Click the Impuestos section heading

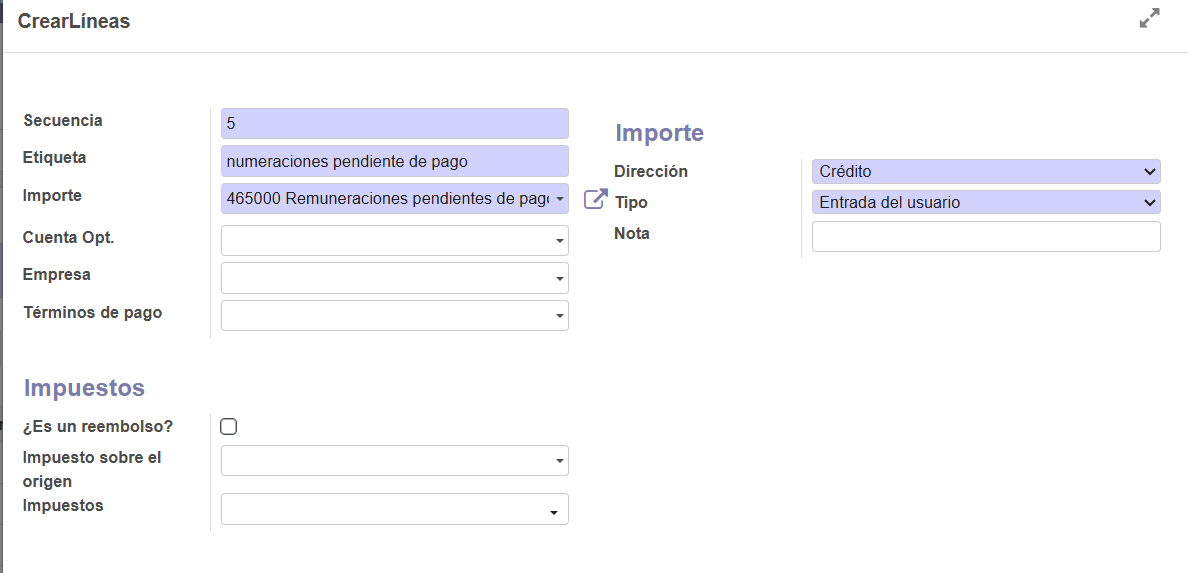[x=84, y=388]
